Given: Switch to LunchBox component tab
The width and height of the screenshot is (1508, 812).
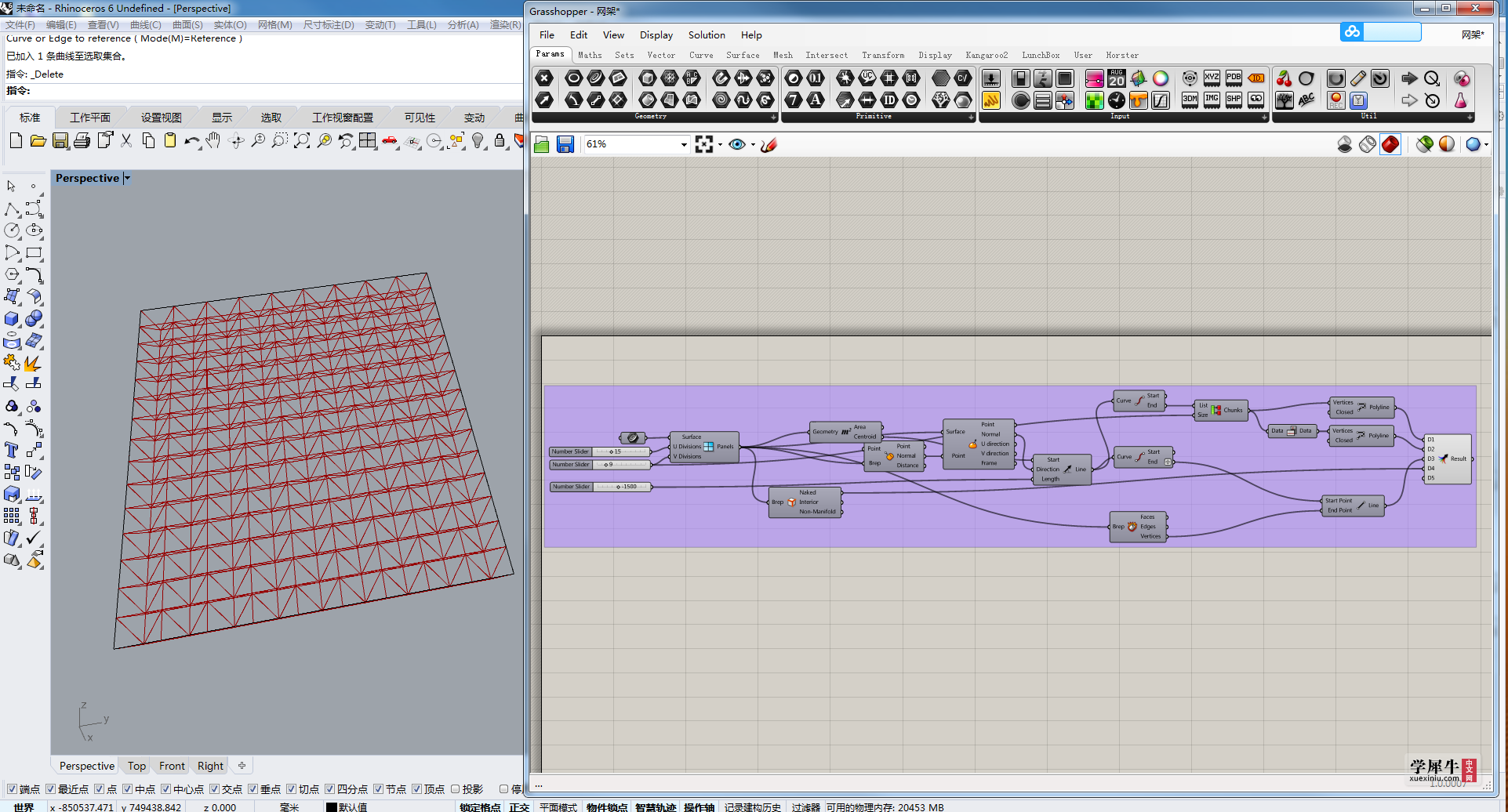Looking at the screenshot, I should [x=1041, y=56].
